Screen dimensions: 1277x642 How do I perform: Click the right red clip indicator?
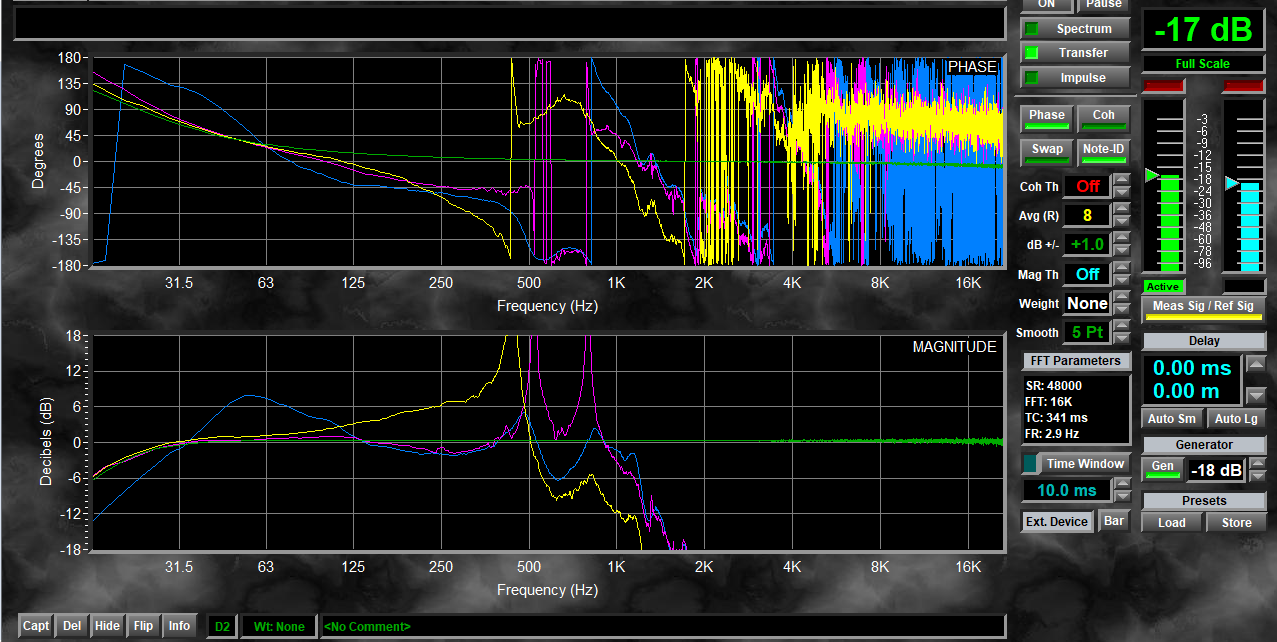1243,86
